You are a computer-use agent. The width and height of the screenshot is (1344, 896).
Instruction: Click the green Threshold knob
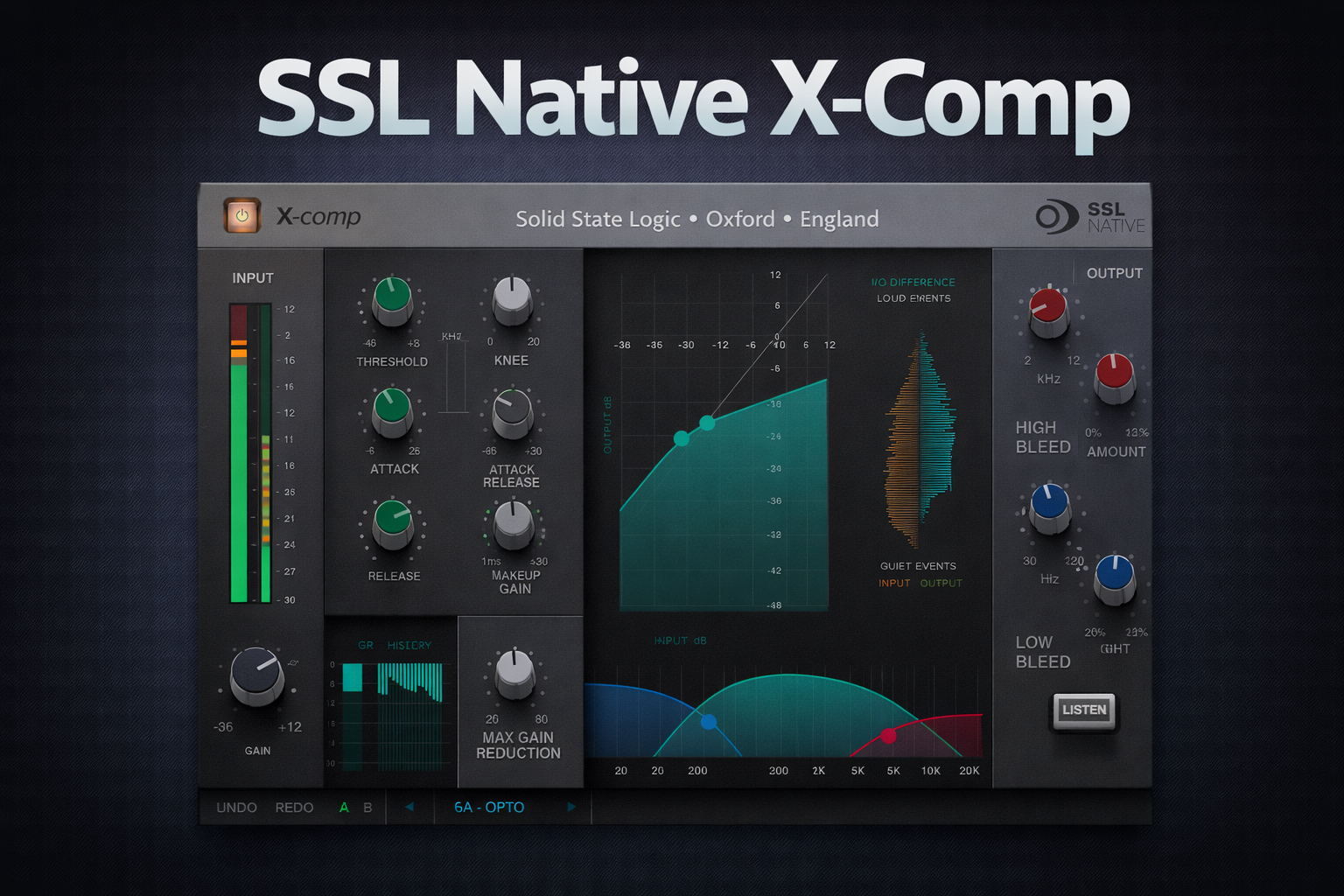pyautogui.click(x=392, y=300)
